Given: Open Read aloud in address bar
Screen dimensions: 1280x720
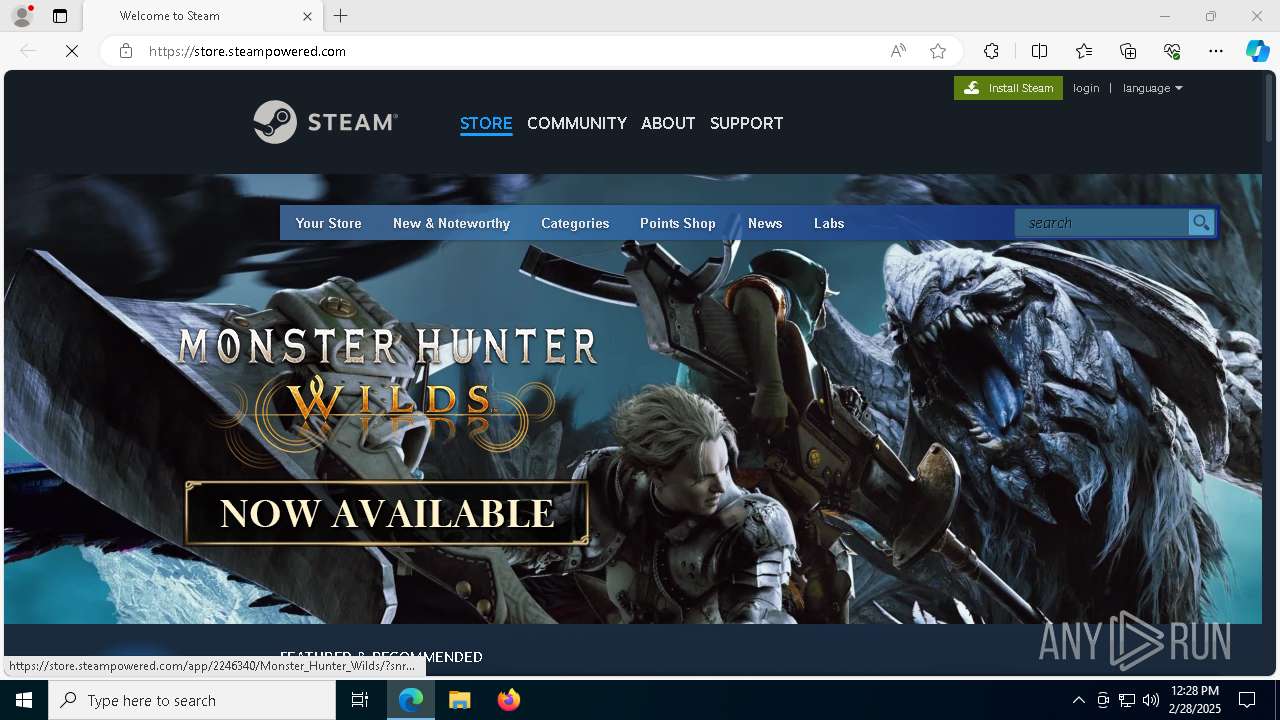Looking at the screenshot, I should pyautogui.click(x=898, y=51).
